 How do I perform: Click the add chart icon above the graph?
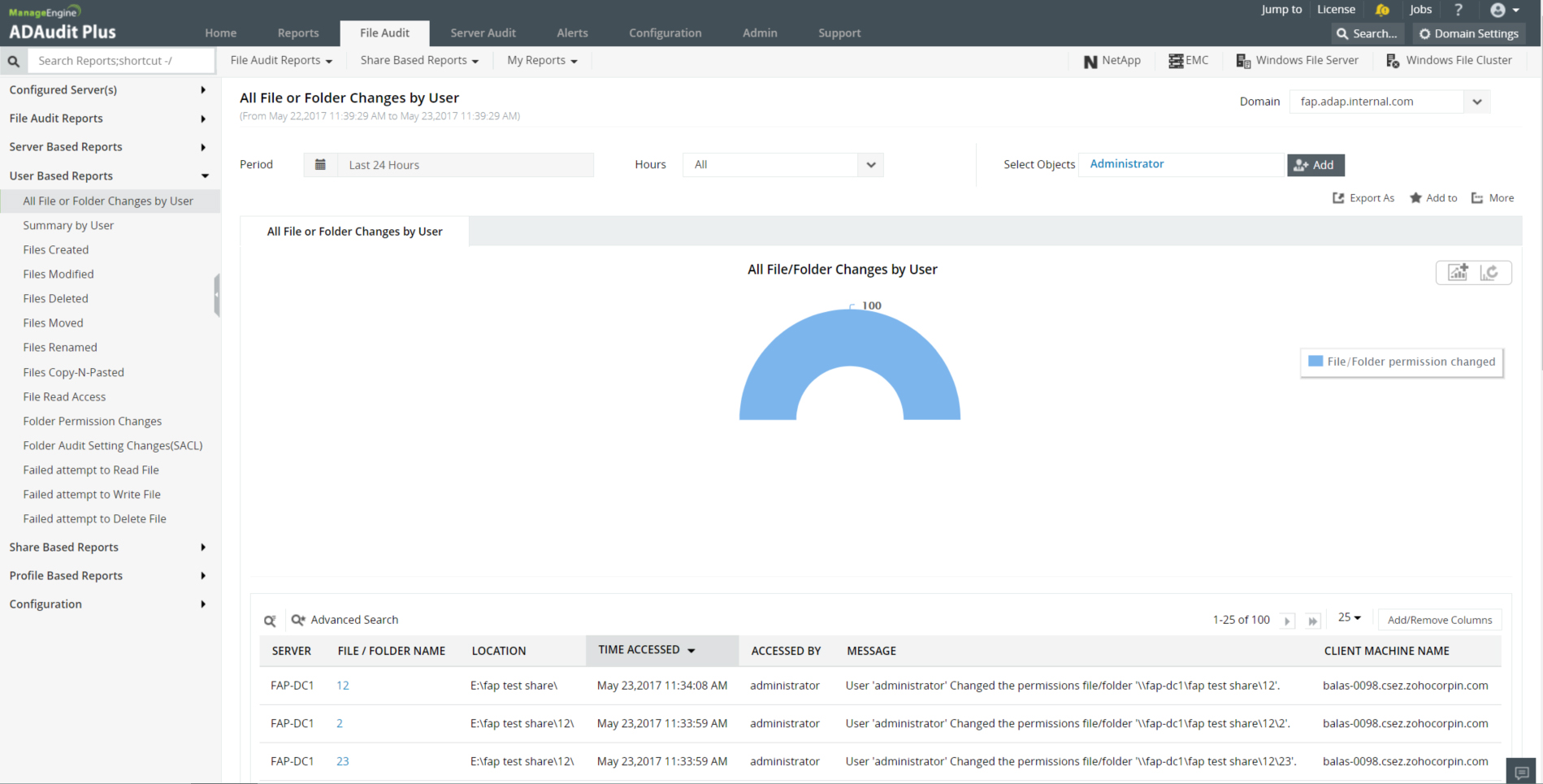click(x=1458, y=272)
